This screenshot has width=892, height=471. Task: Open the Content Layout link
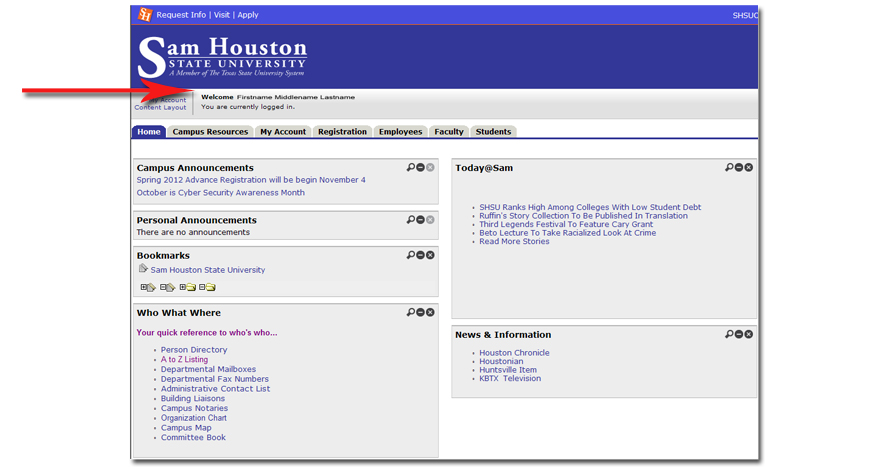point(160,108)
